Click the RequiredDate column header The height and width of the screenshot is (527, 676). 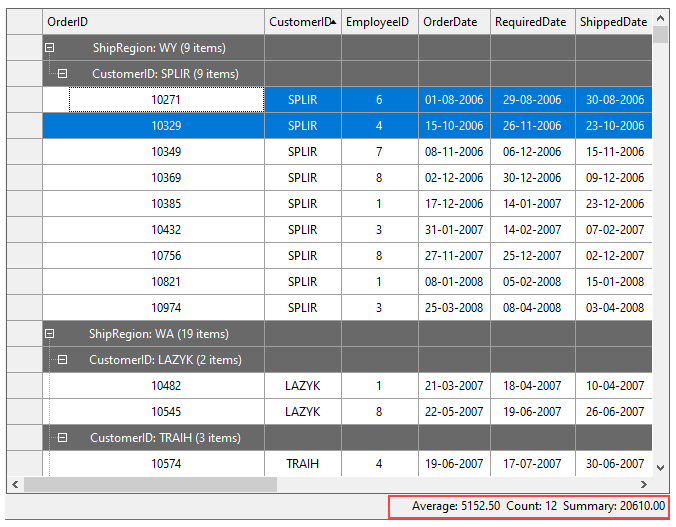tap(531, 22)
